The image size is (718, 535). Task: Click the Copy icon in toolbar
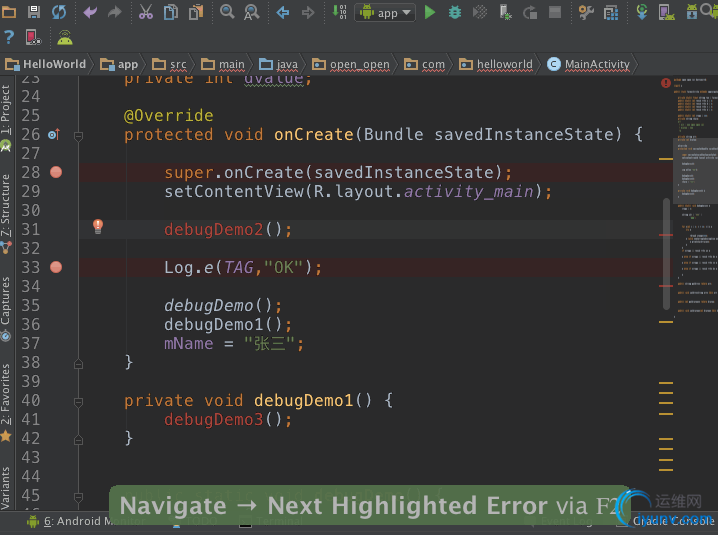point(171,12)
